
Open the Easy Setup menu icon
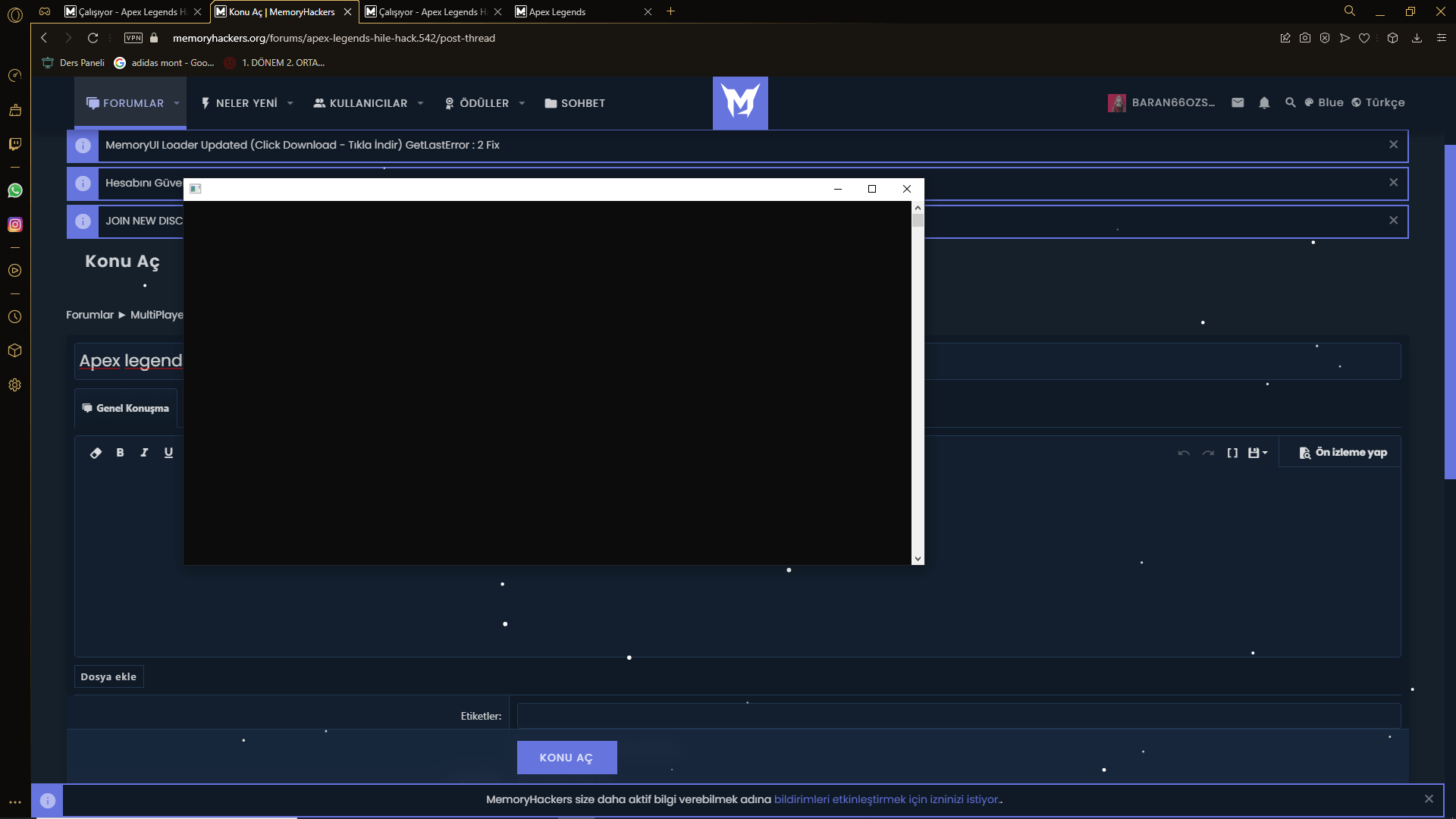pos(1442,38)
